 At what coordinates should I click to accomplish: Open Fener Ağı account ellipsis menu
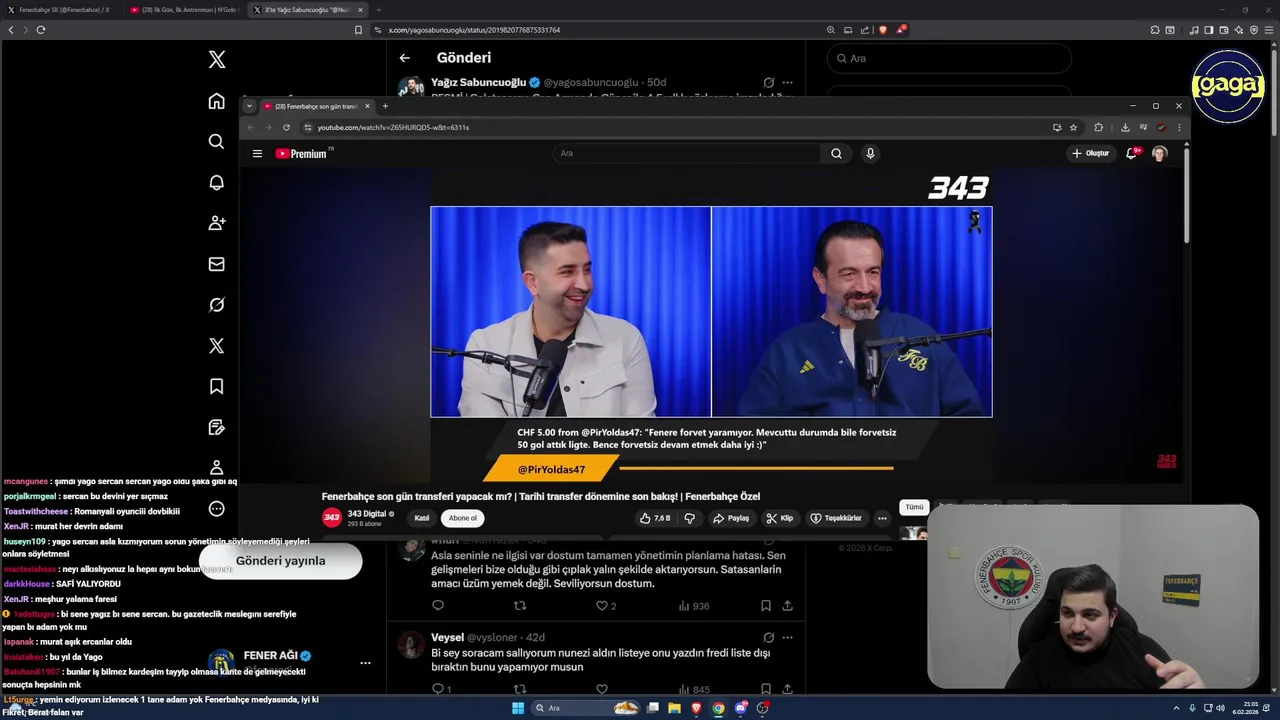pyautogui.click(x=365, y=663)
